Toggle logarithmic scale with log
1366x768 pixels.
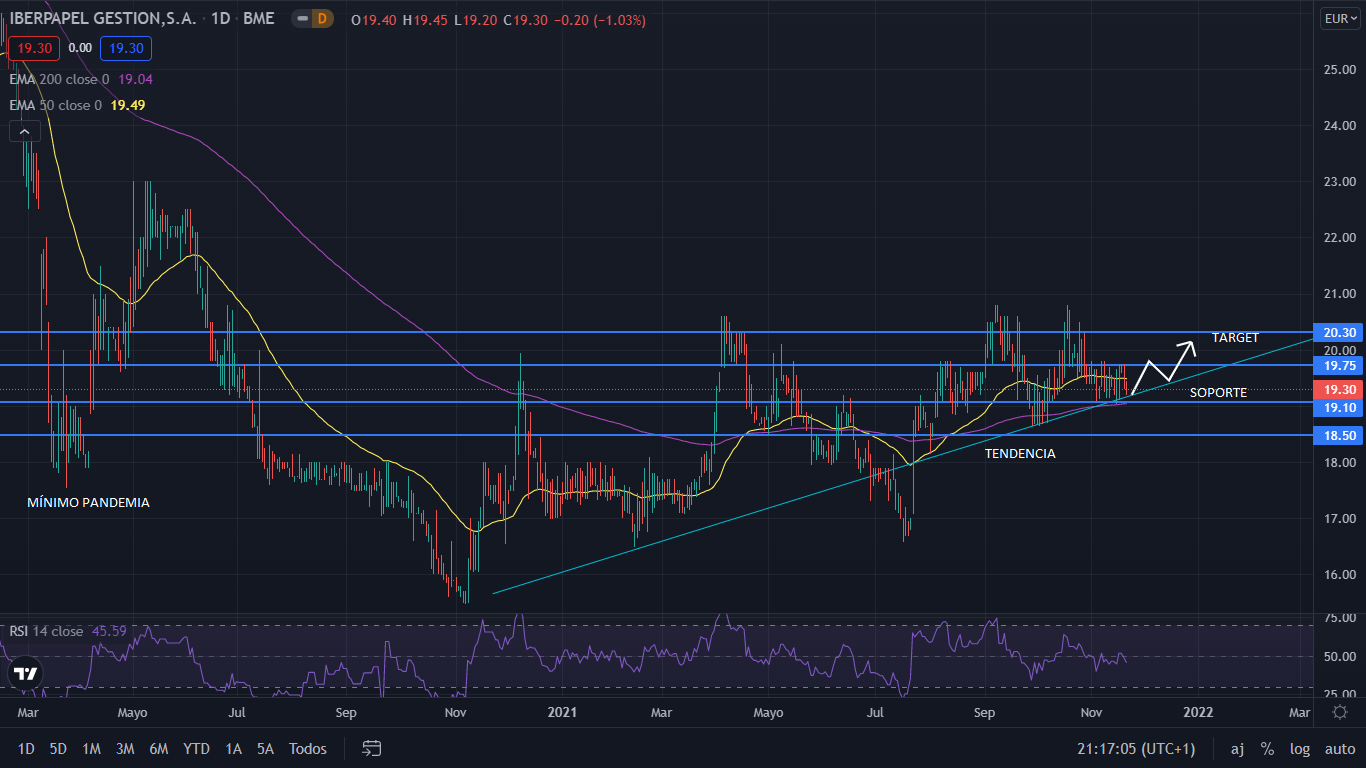[1299, 748]
